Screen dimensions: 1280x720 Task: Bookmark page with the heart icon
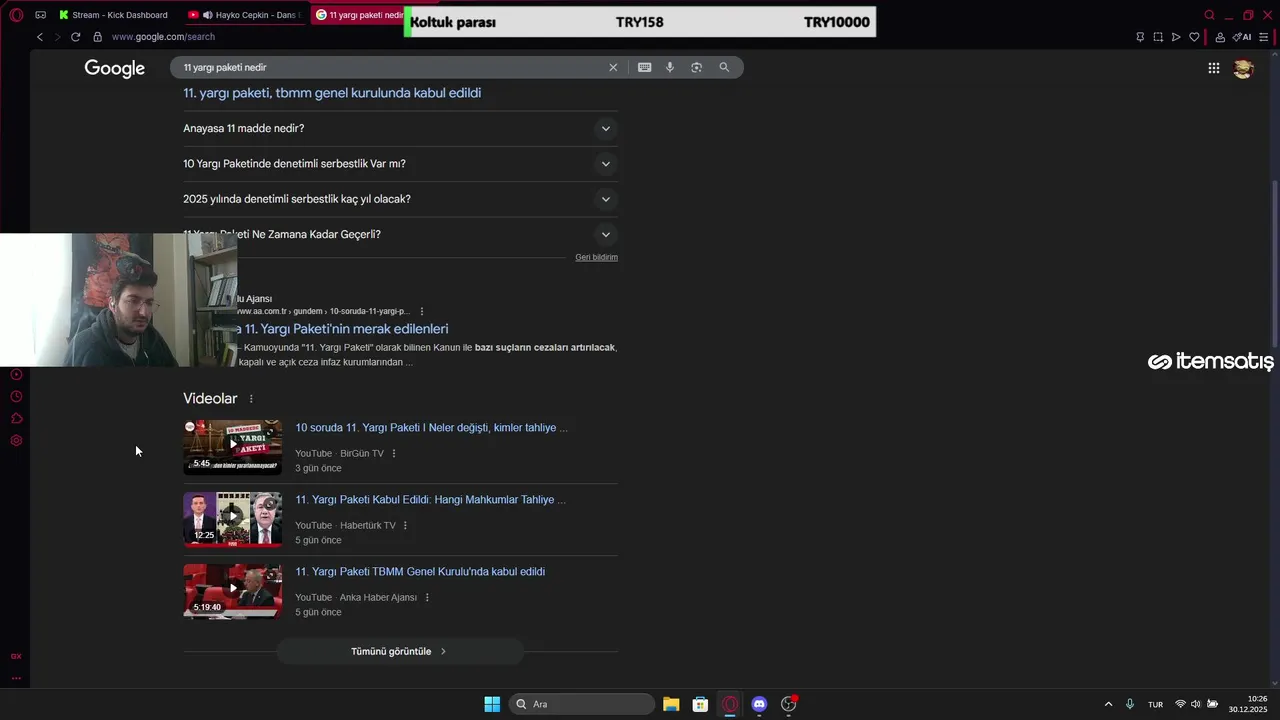click(x=1194, y=37)
